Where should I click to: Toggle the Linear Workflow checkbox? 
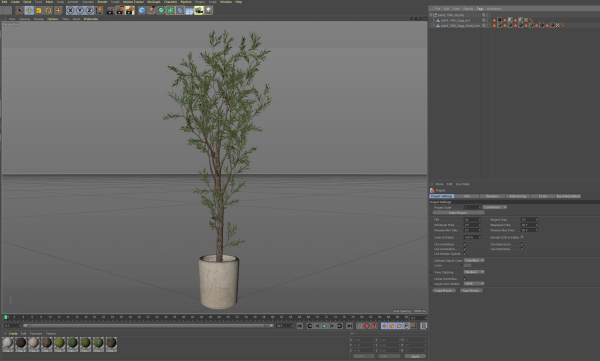pyautogui.click(x=465, y=279)
